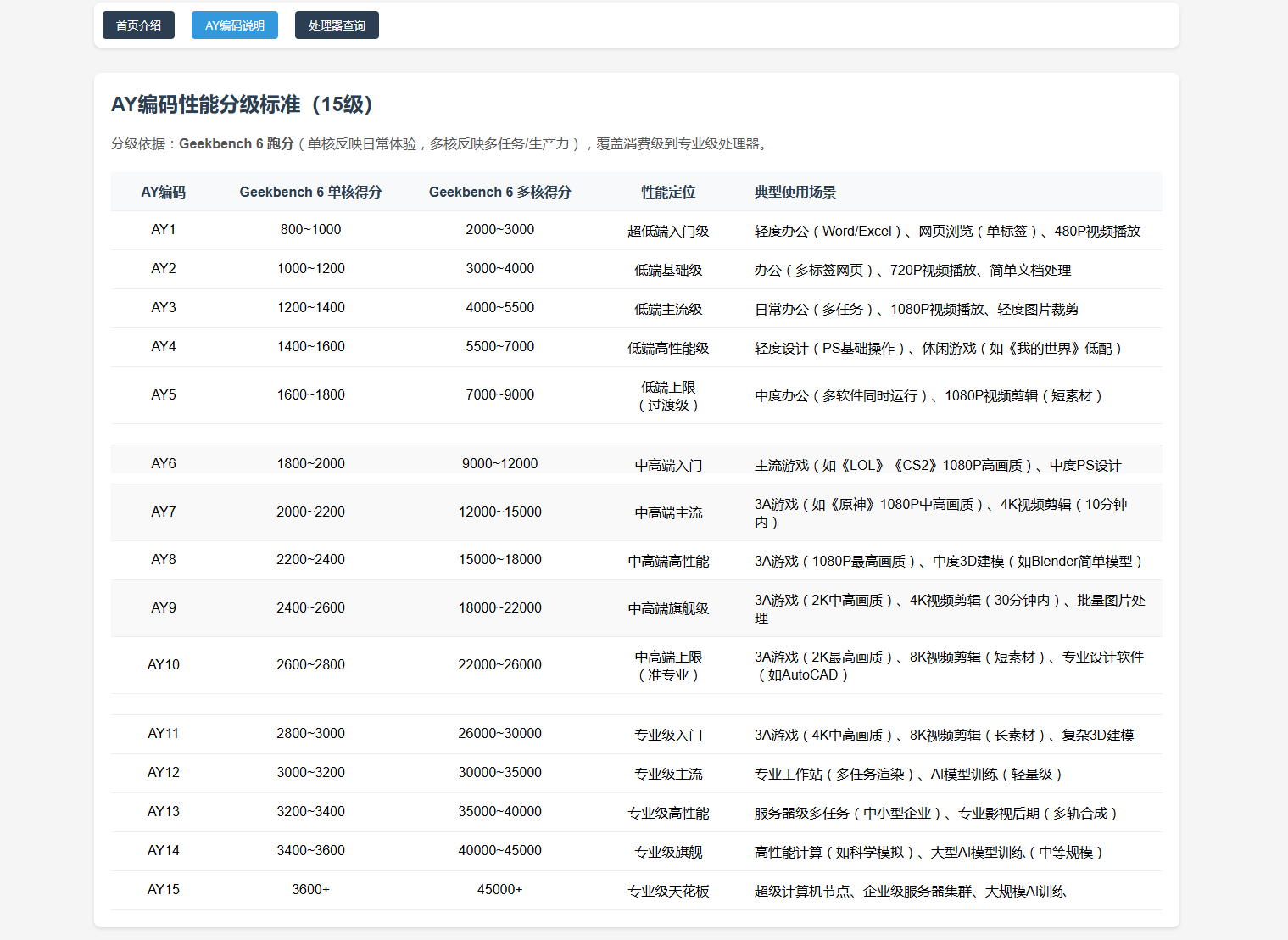The height and width of the screenshot is (940, 1288).
Task: Open the 首页介绍 tab
Action: (x=138, y=25)
